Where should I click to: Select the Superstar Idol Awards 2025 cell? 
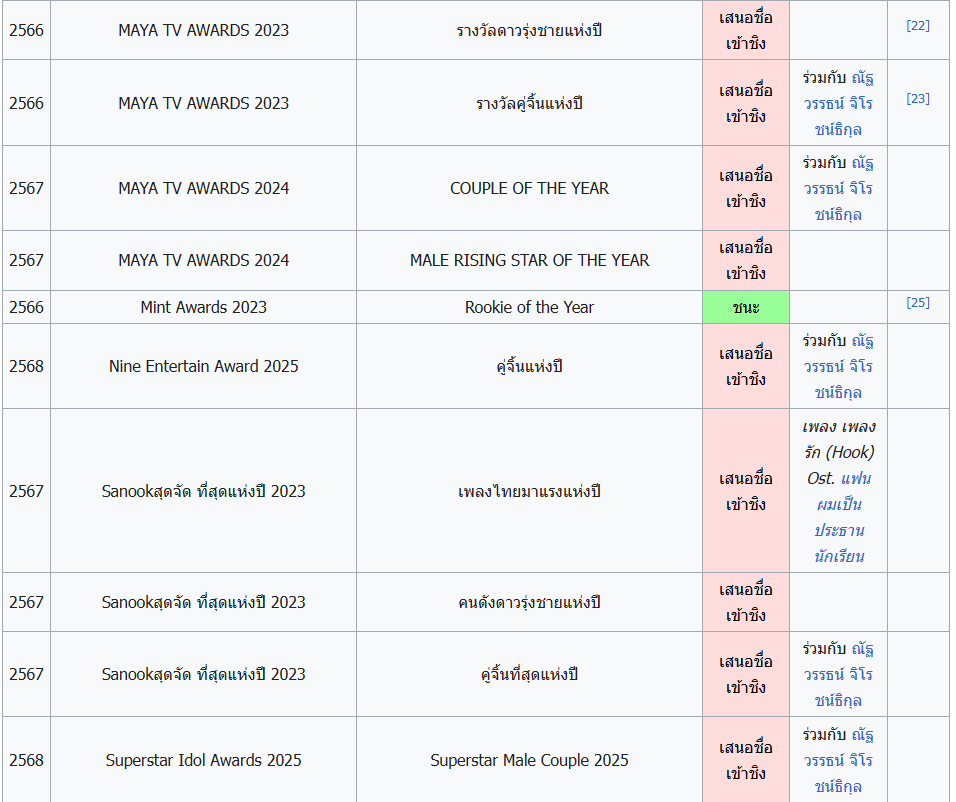[204, 761]
